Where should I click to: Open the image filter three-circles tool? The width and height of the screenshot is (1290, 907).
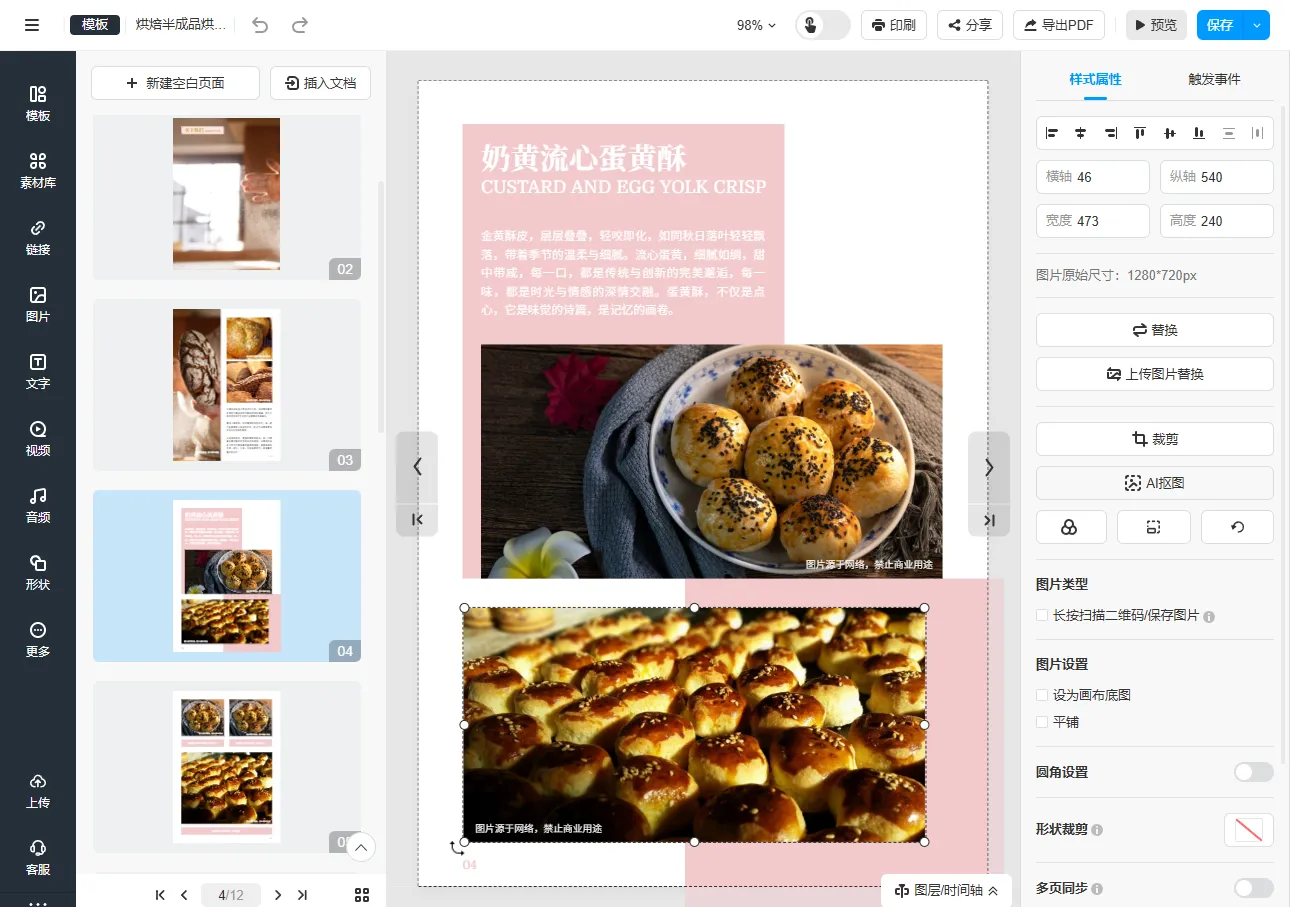(x=1070, y=527)
